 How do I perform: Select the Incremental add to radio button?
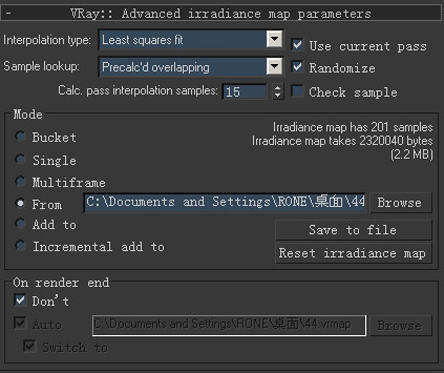[x=20, y=246]
